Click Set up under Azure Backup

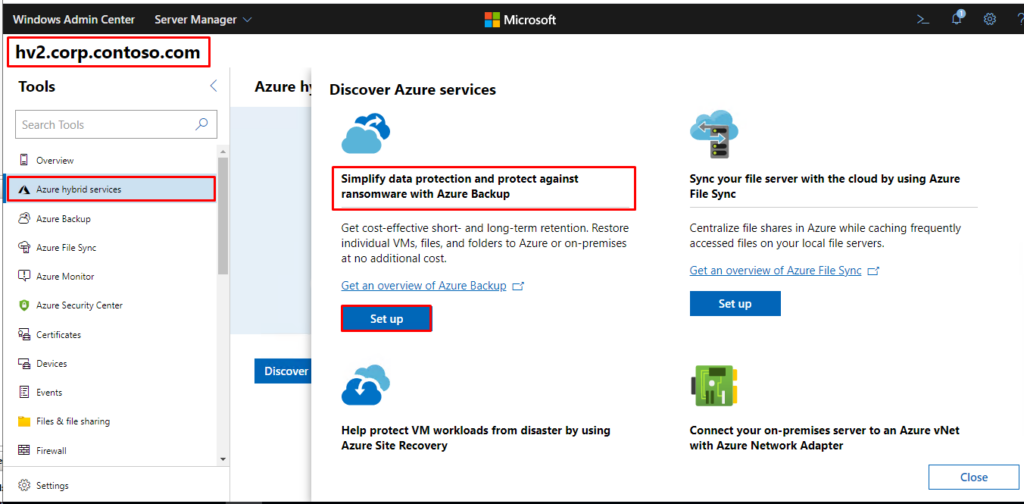tap(386, 319)
